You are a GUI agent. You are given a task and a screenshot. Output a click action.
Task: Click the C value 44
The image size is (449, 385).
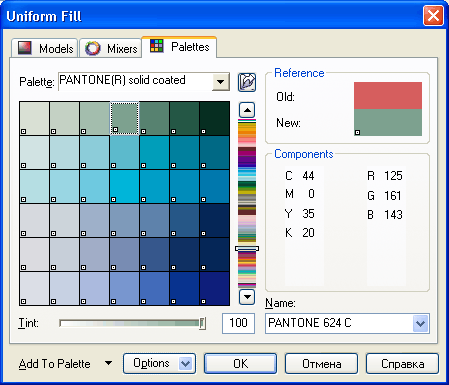(x=308, y=176)
